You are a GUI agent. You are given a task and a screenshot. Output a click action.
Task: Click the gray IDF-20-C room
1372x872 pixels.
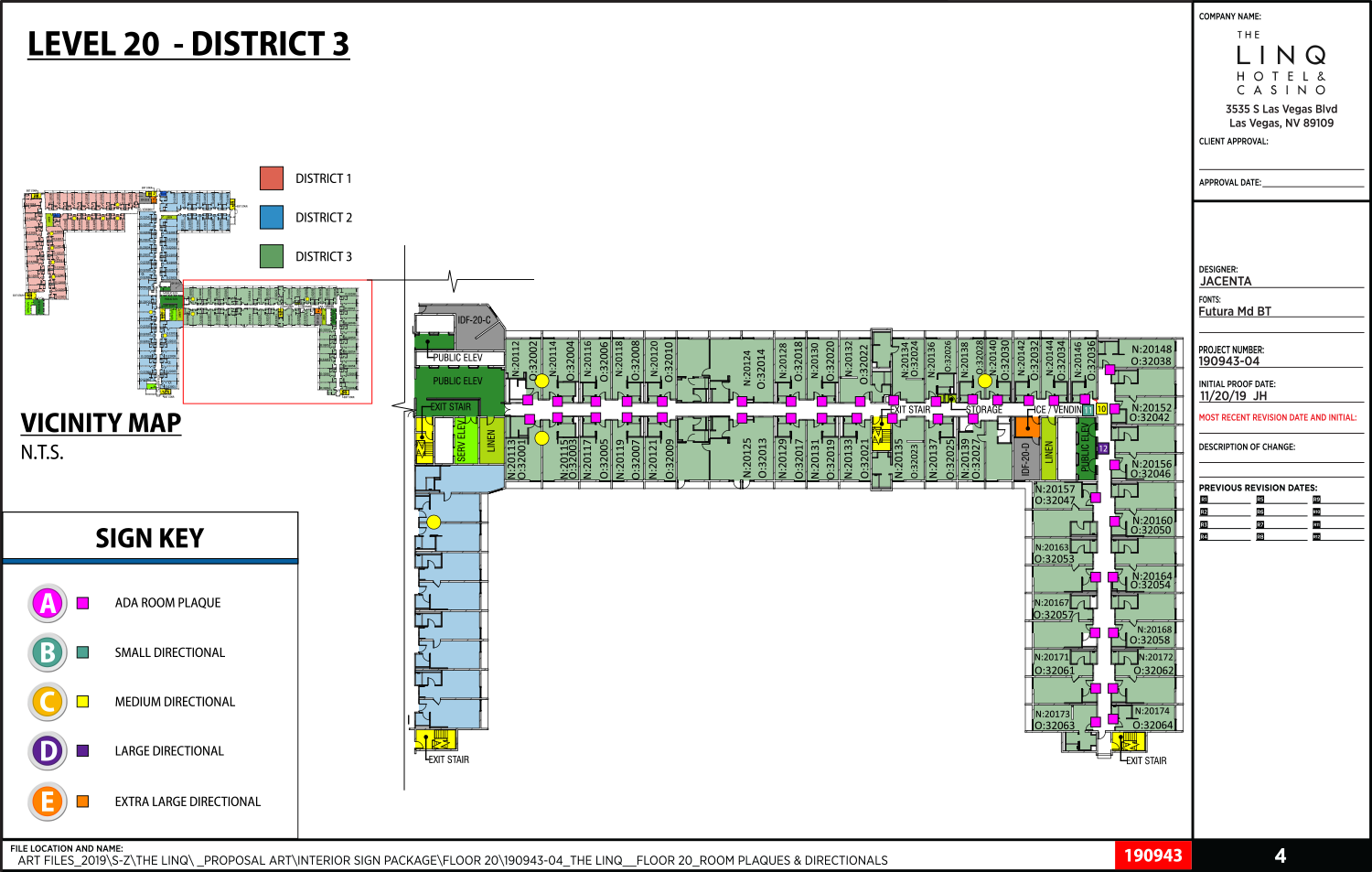click(x=475, y=320)
